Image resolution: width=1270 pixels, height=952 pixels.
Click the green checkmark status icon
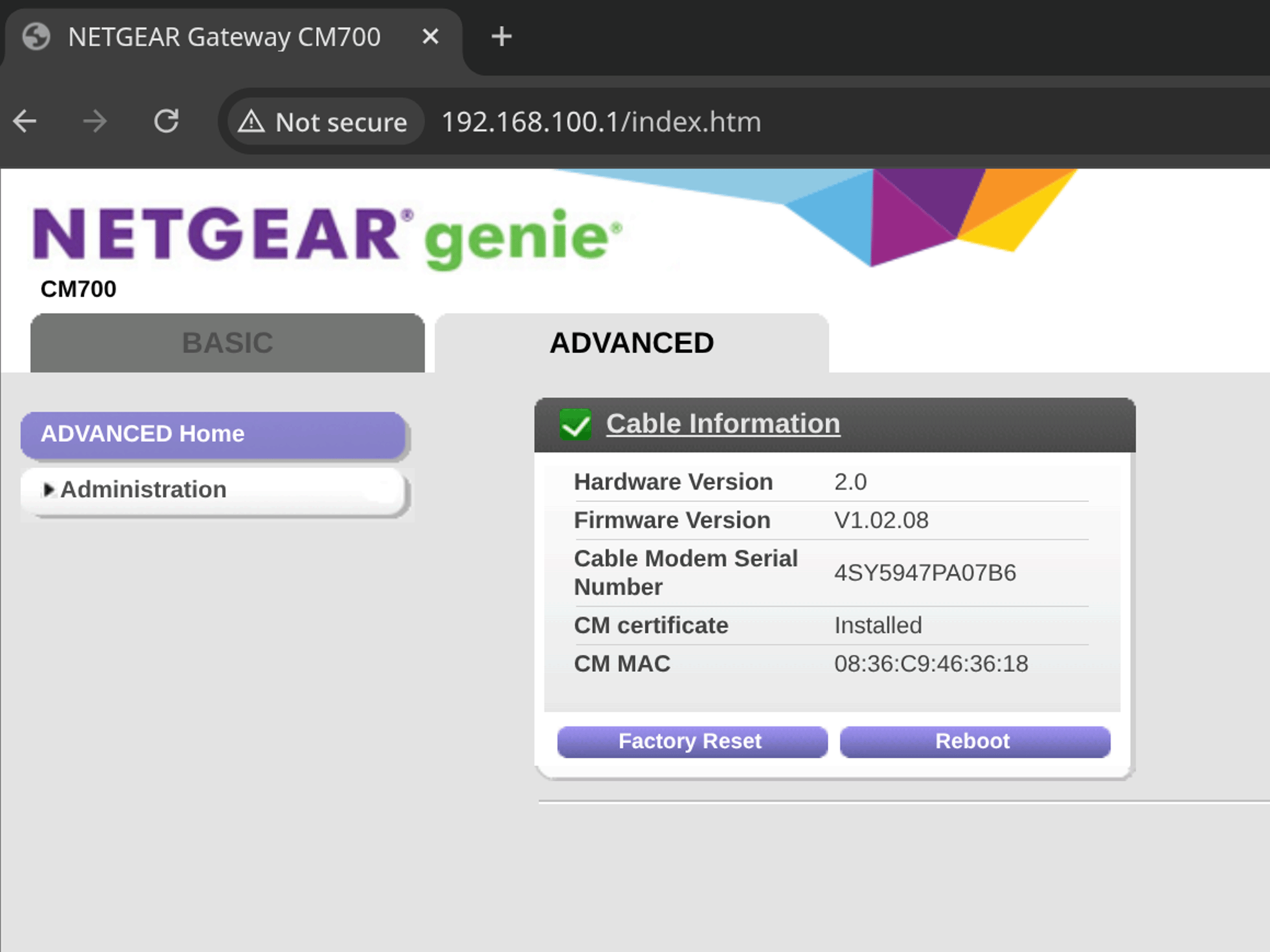pos(575,425)
